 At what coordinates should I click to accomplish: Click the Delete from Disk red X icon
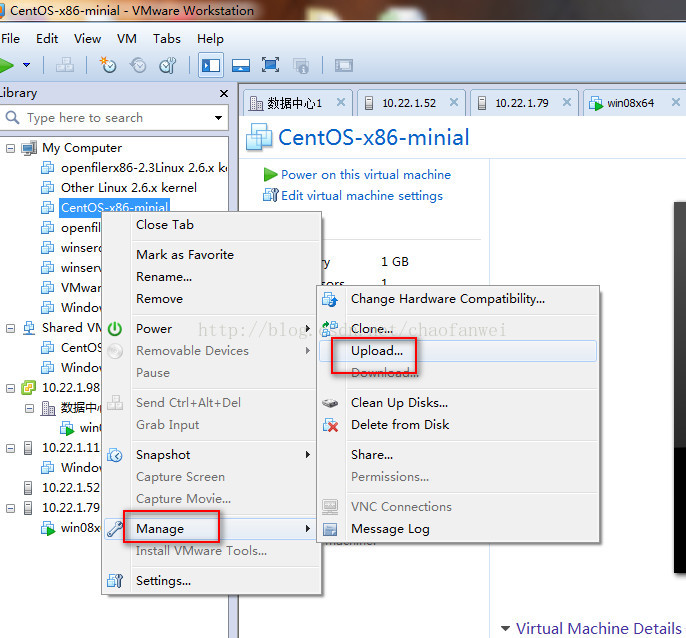pyautogui.click(x=330, y=425)
